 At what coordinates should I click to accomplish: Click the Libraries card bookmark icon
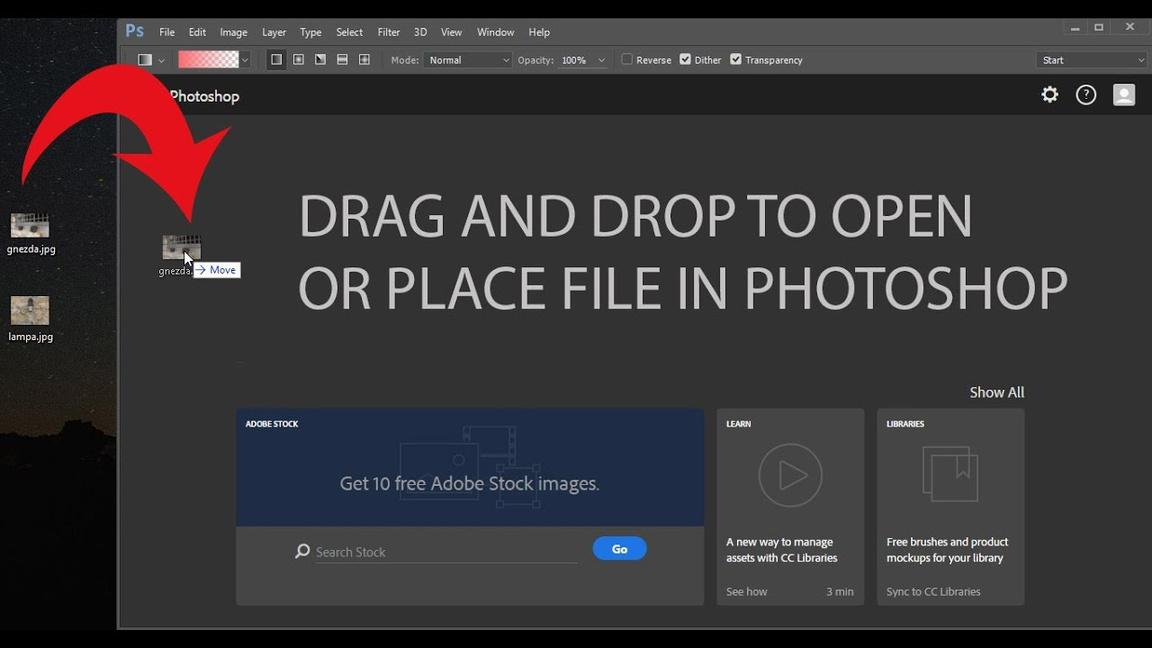coord(950,474)
